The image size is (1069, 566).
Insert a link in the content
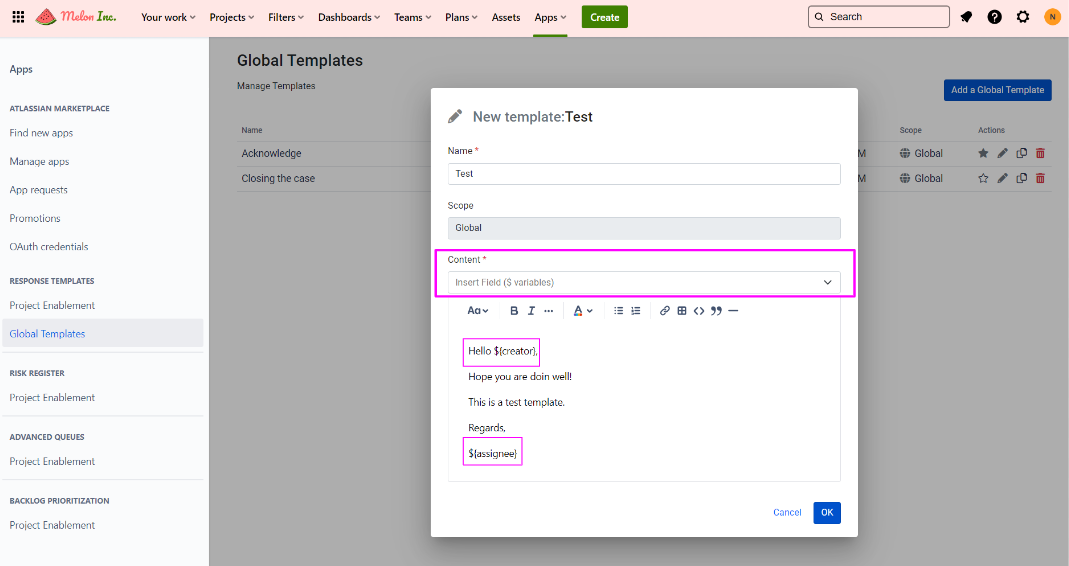[x=665, y=311]
